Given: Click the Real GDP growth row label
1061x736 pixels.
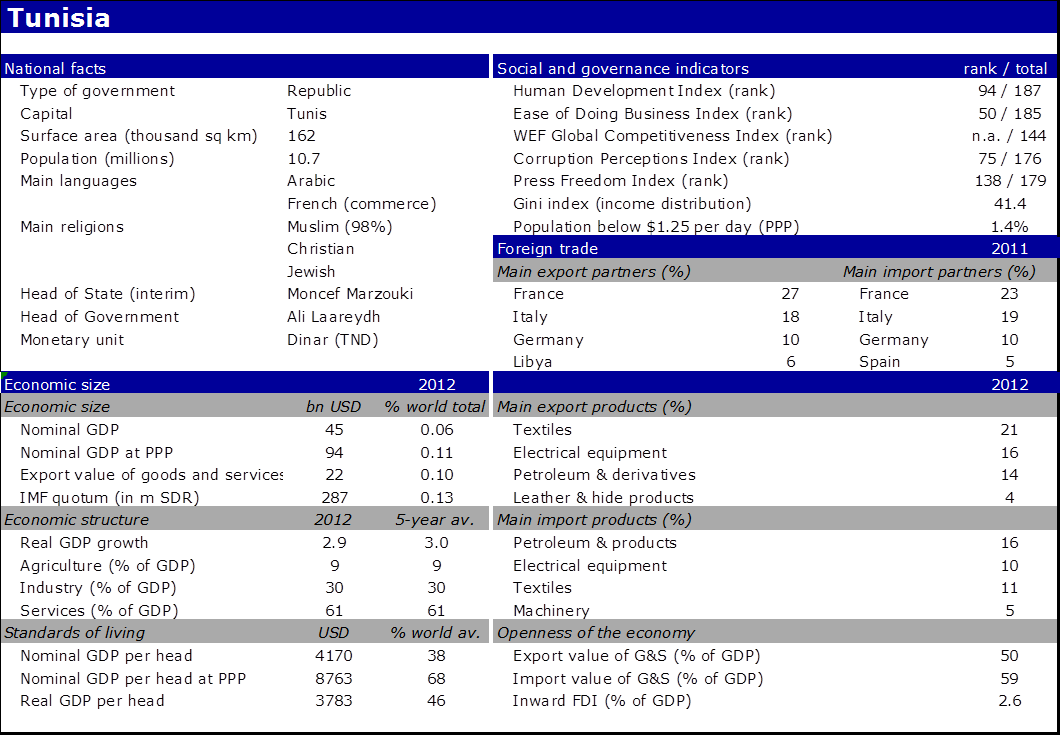Looking at the screenshot, I should [x=84, y=543].
